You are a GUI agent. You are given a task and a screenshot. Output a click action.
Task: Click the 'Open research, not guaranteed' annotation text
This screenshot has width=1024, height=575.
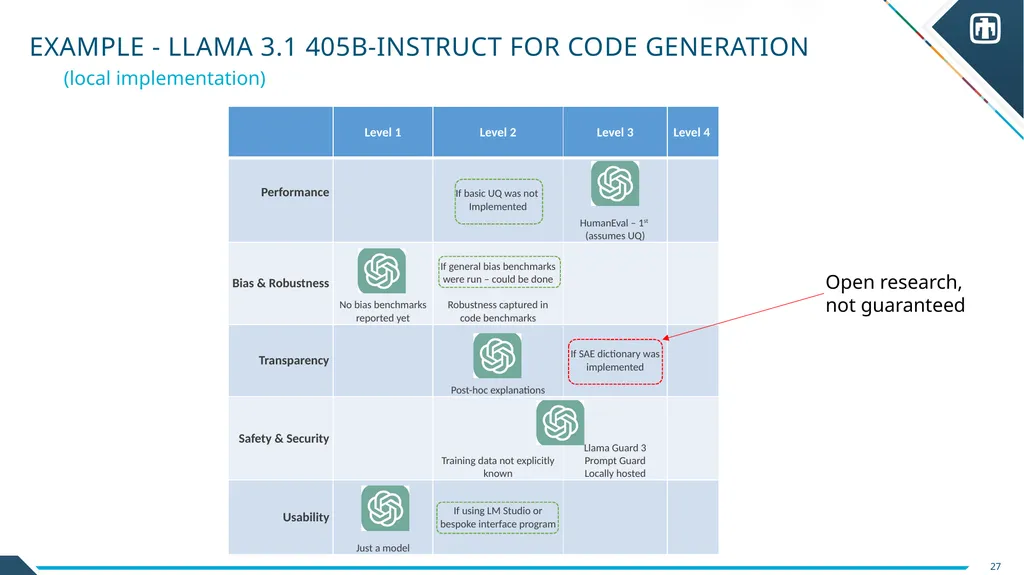click(x=895, y=293)
